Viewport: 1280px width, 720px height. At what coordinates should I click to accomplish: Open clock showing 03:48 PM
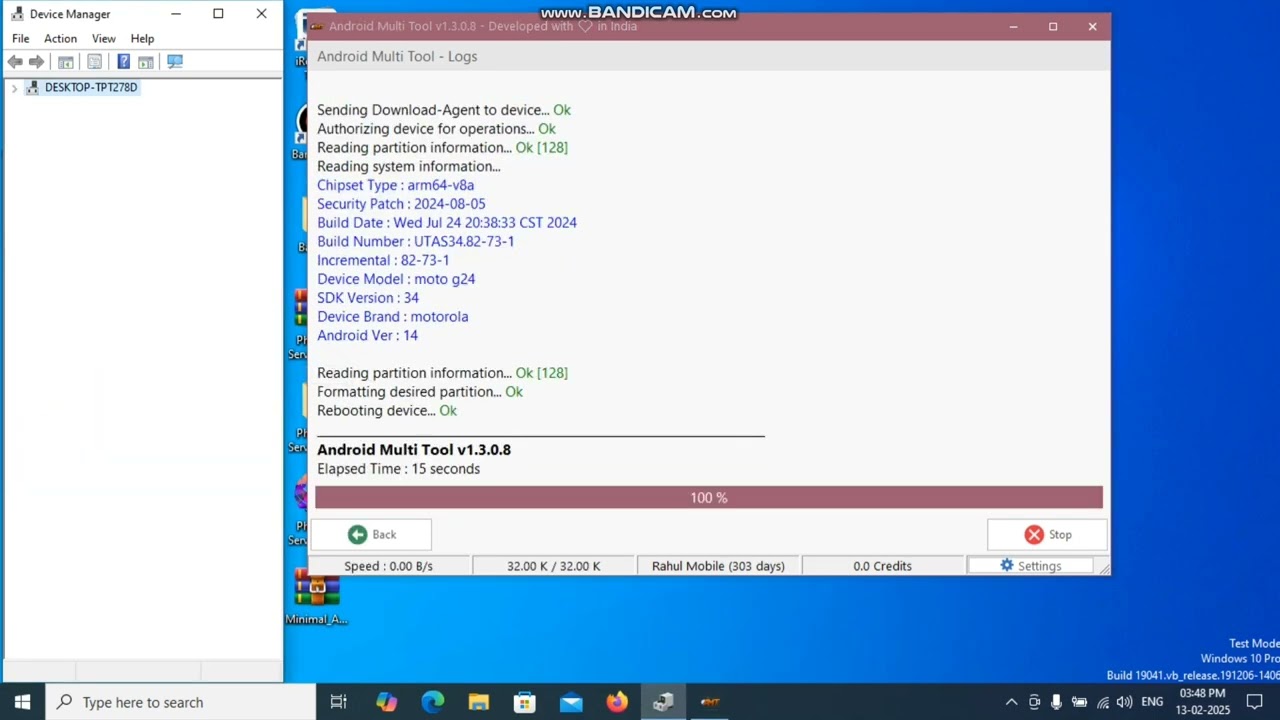pos(1202,702)
